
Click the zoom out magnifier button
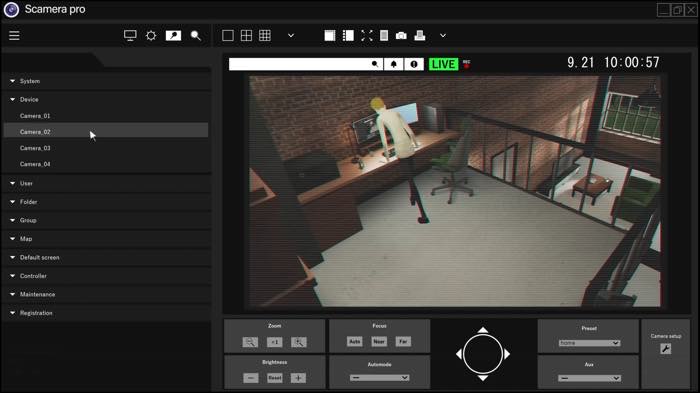[x=250, y=342]
